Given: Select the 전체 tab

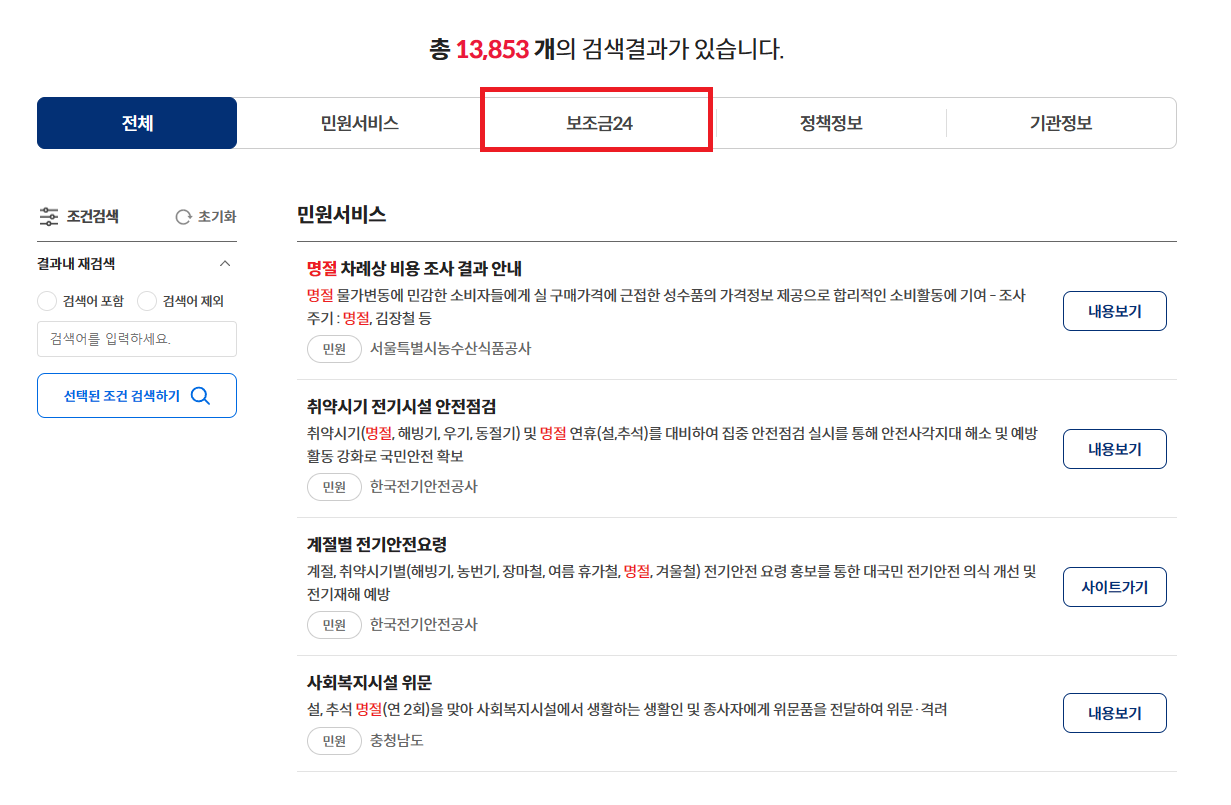Looking at the screenshot, I should tap(136, 122).
